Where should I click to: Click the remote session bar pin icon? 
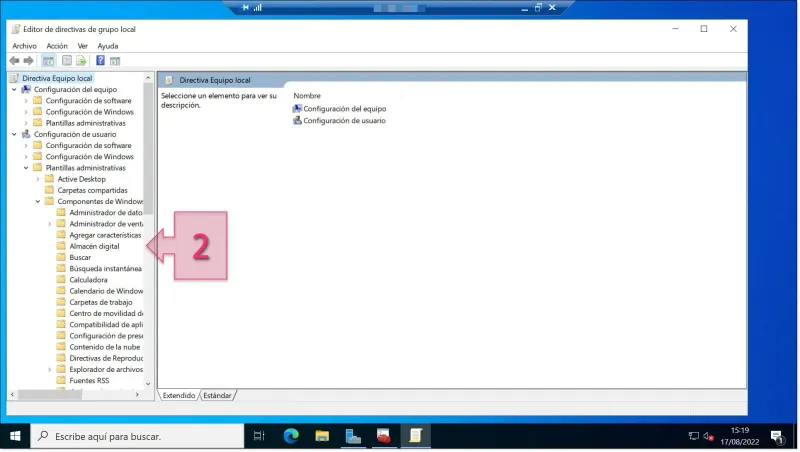tap(246, 7)
